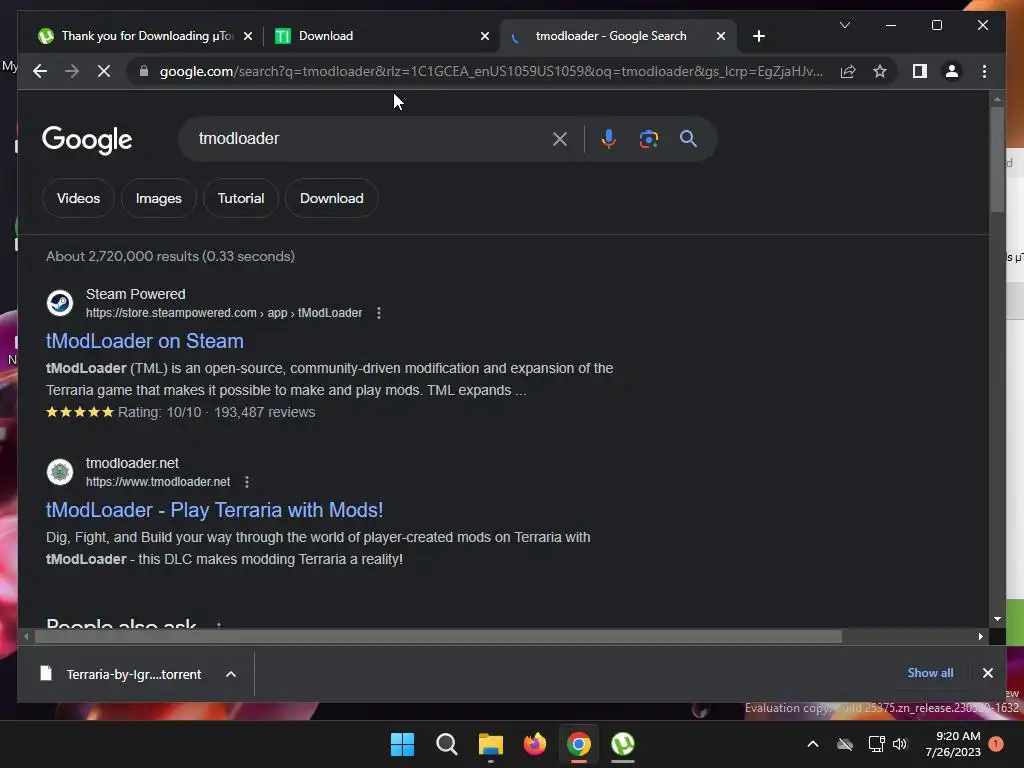Click the Chrome taskbar icon
This screenshot has height=768, width=1024.
click(579, 744)
